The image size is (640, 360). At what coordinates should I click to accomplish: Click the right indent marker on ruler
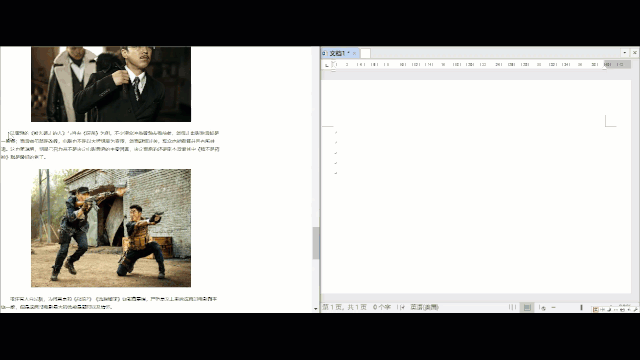[604, 69]
